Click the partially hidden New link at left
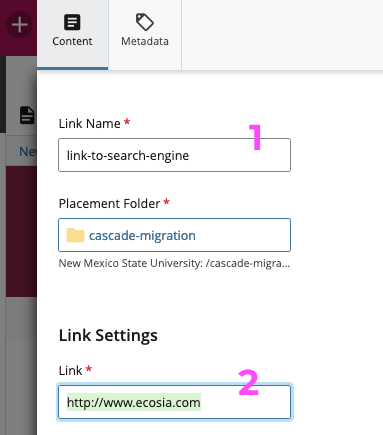Screen dimensions: 383x435 [28, 152]
